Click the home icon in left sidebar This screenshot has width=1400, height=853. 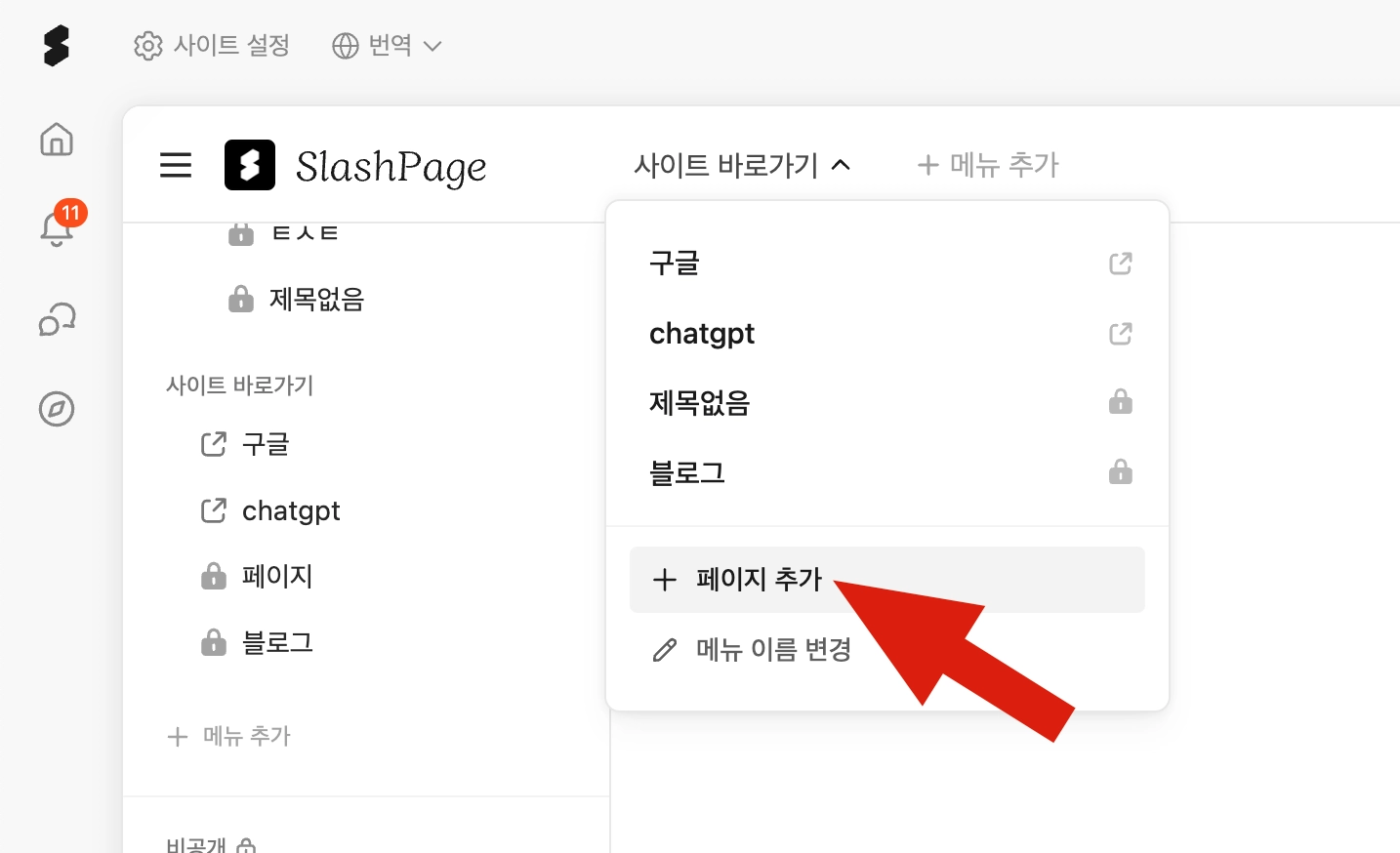pyautogui.click(x=57, y=140)
